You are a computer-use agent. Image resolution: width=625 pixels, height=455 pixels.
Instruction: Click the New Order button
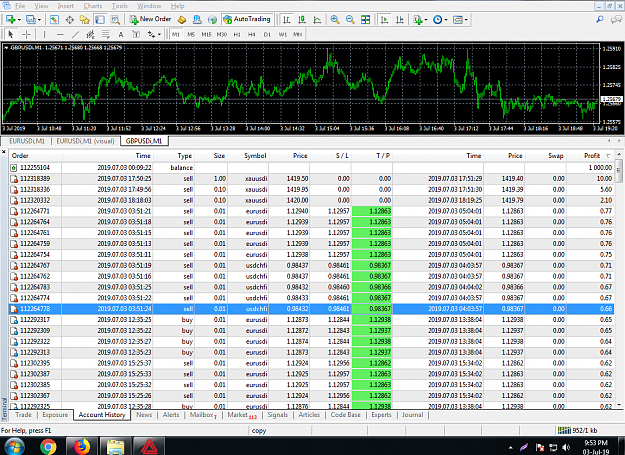150,20
